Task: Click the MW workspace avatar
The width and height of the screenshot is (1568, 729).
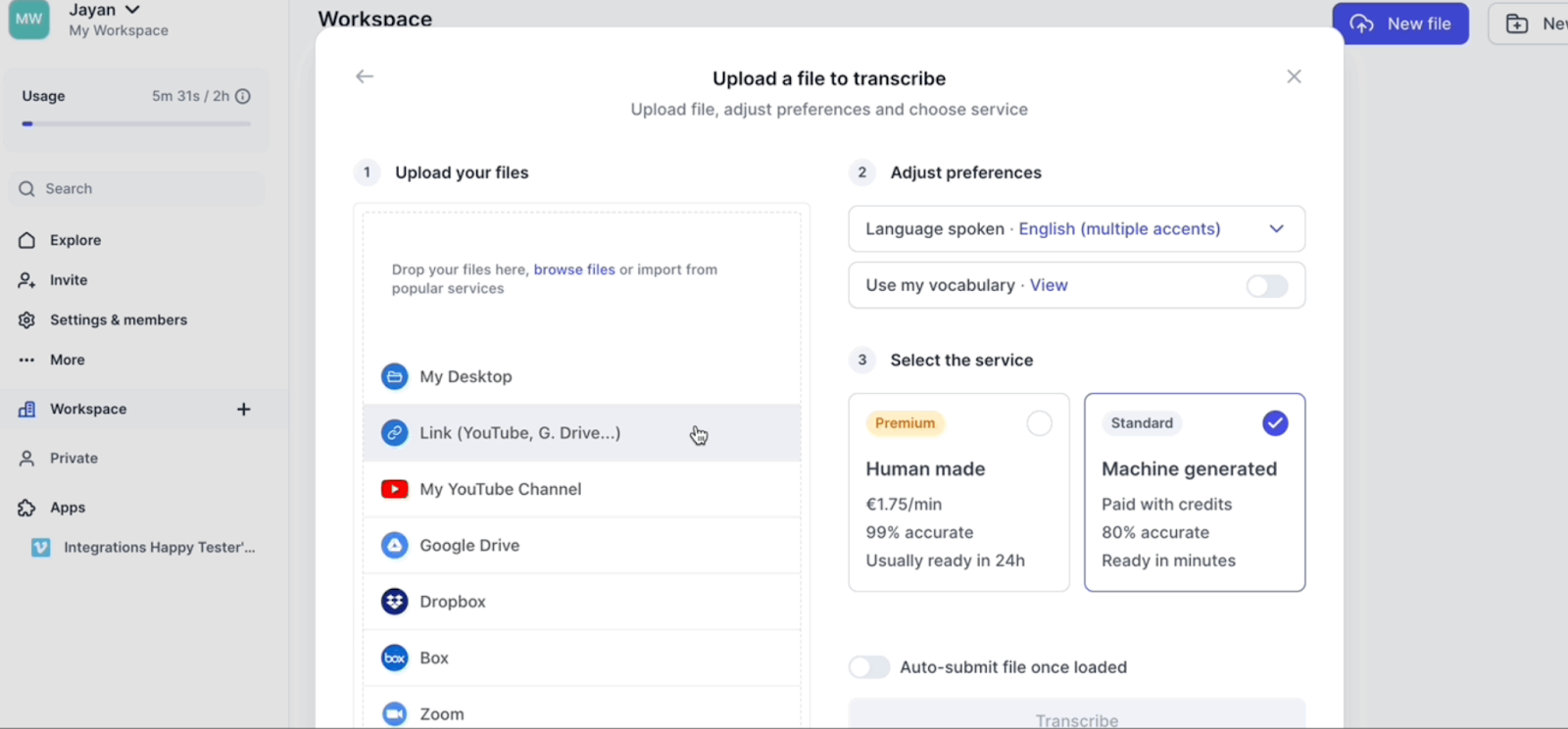Action: point(28,19)
